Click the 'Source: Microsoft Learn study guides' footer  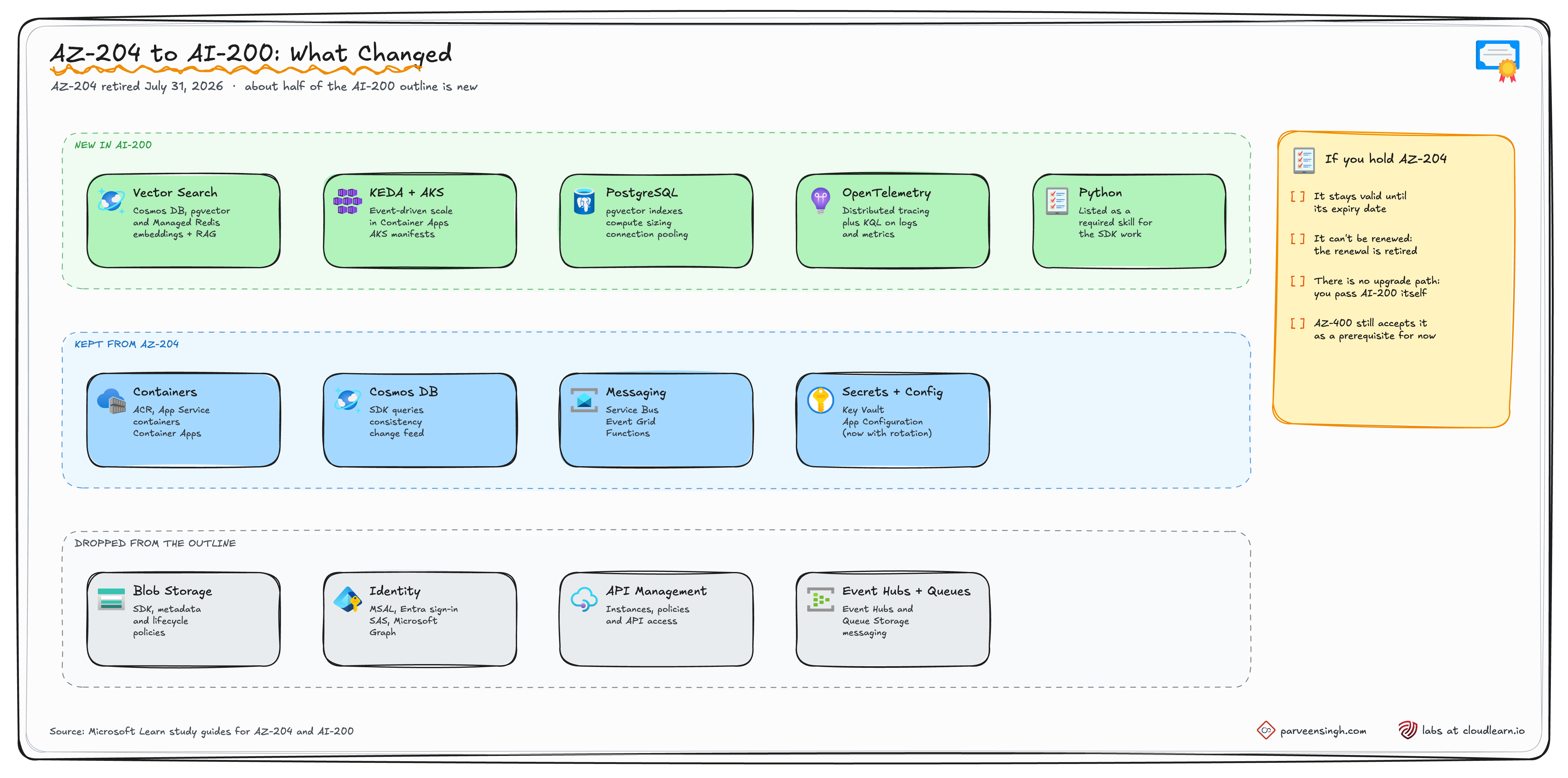click(x=202, y=731)
